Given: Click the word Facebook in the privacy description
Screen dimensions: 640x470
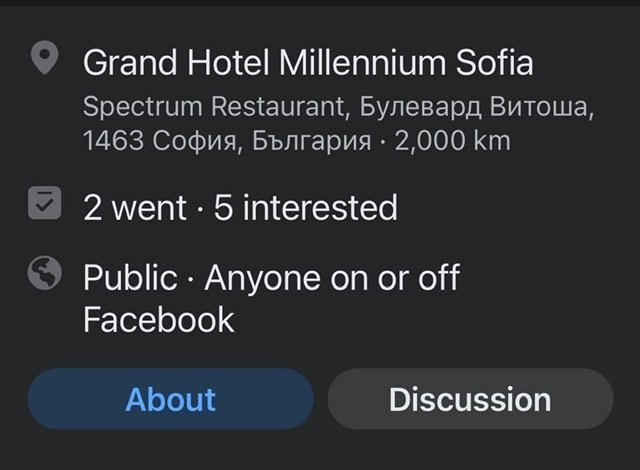Looking at the screenshot, I should [158, 320].
